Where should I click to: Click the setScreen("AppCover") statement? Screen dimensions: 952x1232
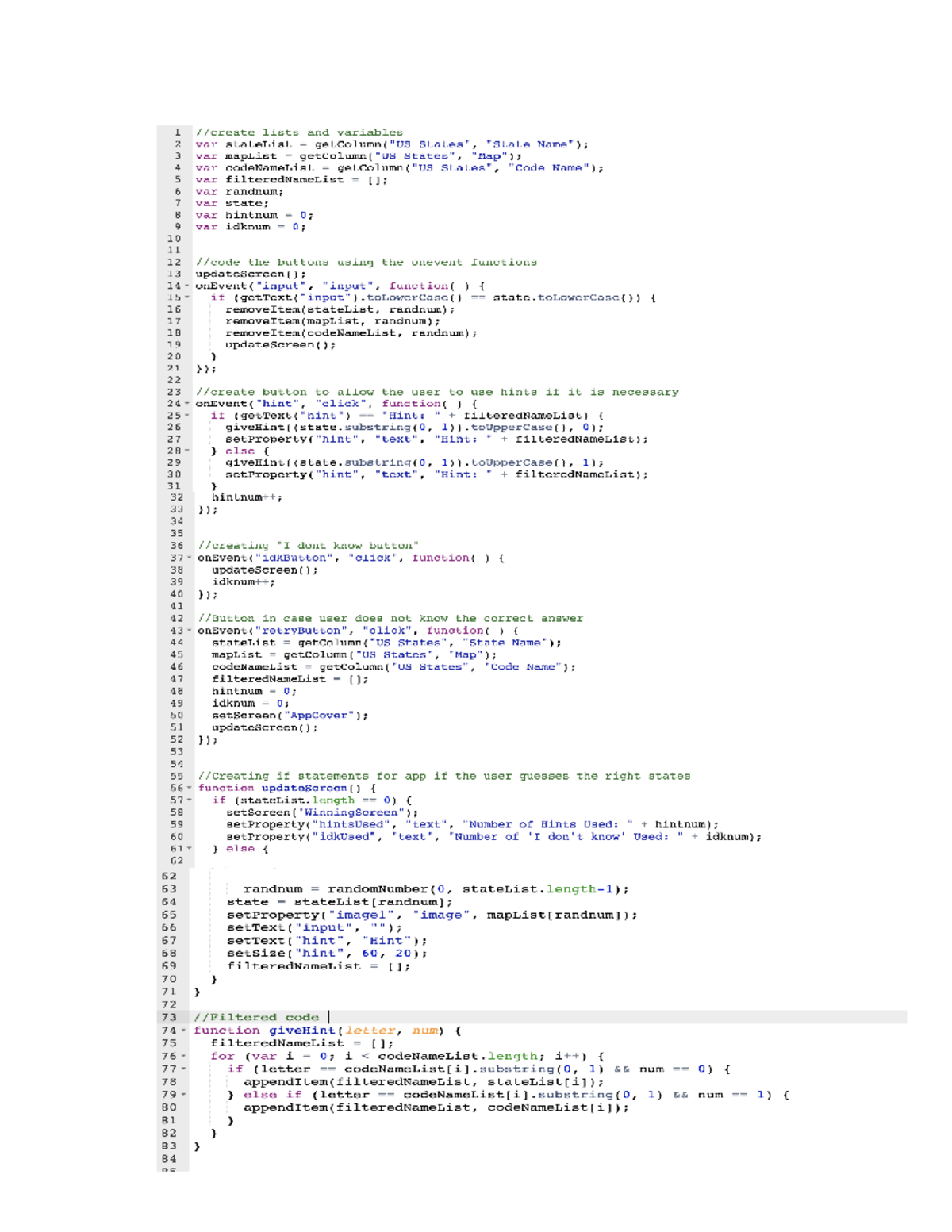tap(290, 716)
